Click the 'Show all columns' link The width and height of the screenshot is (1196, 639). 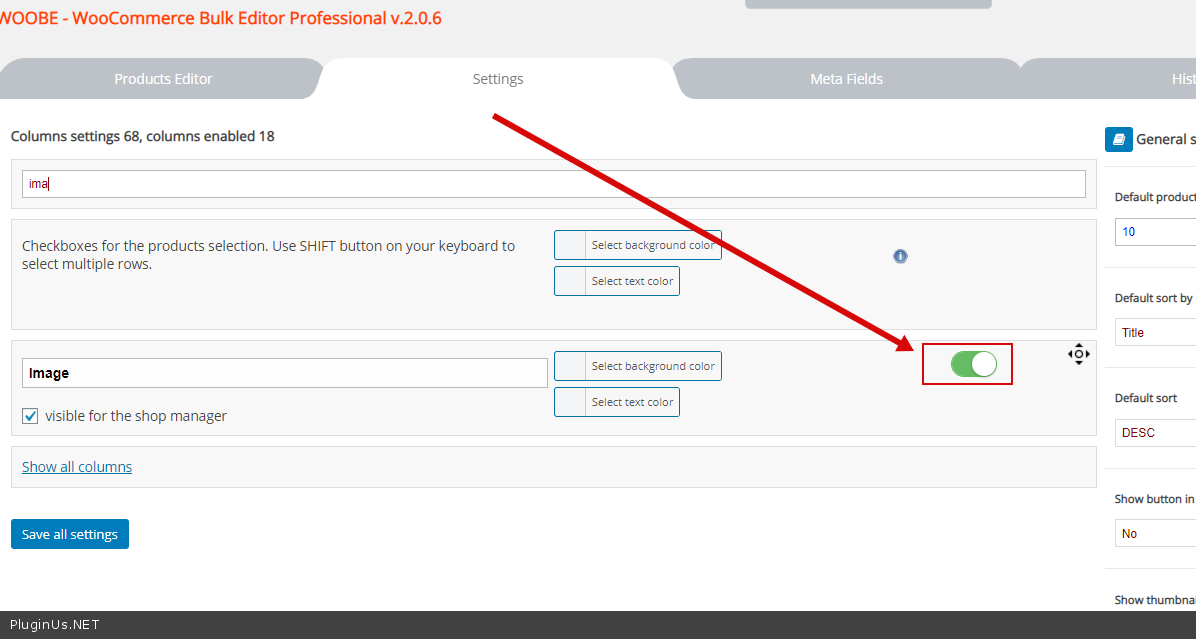77,467
